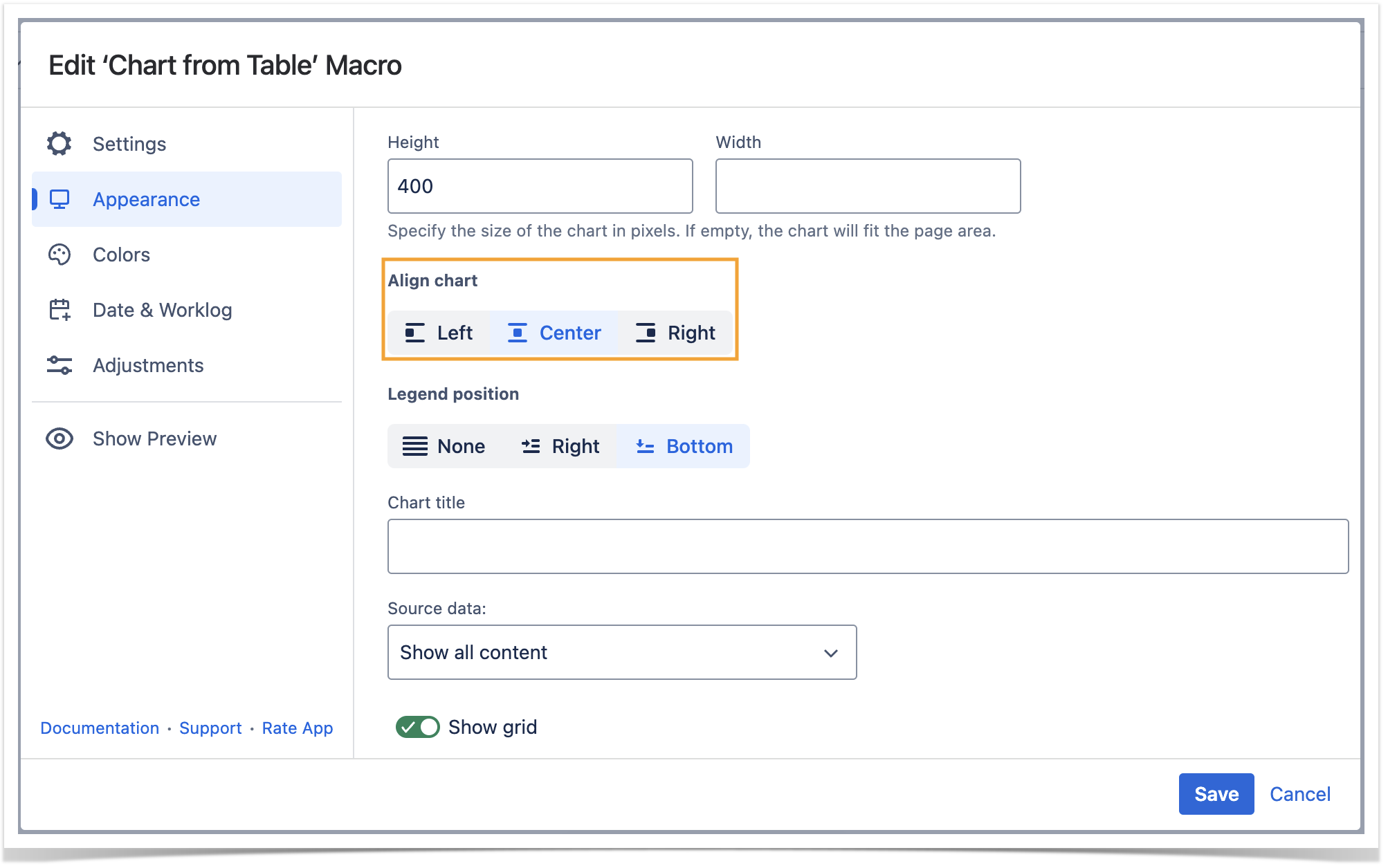This screenshot has width=1388, height=868.
Task: Click the align-left icon
Action: coord(414,333)
